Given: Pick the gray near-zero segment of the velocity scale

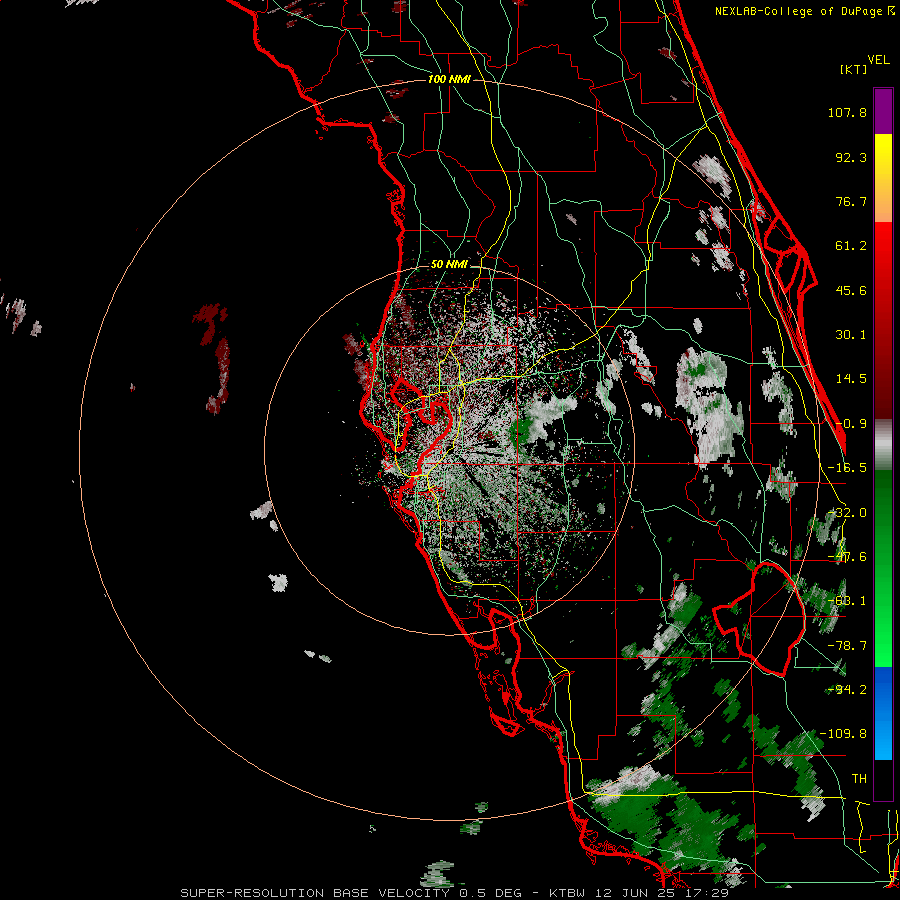Looking at the screenshot, I should [883, 444].
